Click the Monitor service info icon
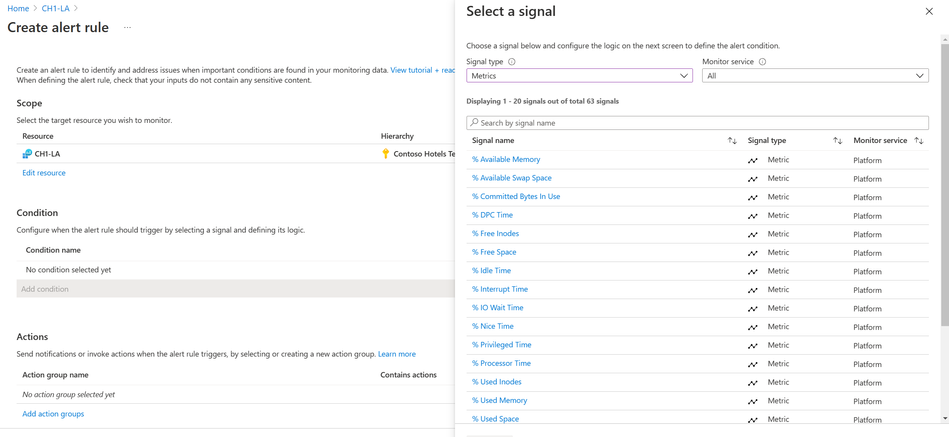This screenshot has height=437, width=949. coord(762,62)
